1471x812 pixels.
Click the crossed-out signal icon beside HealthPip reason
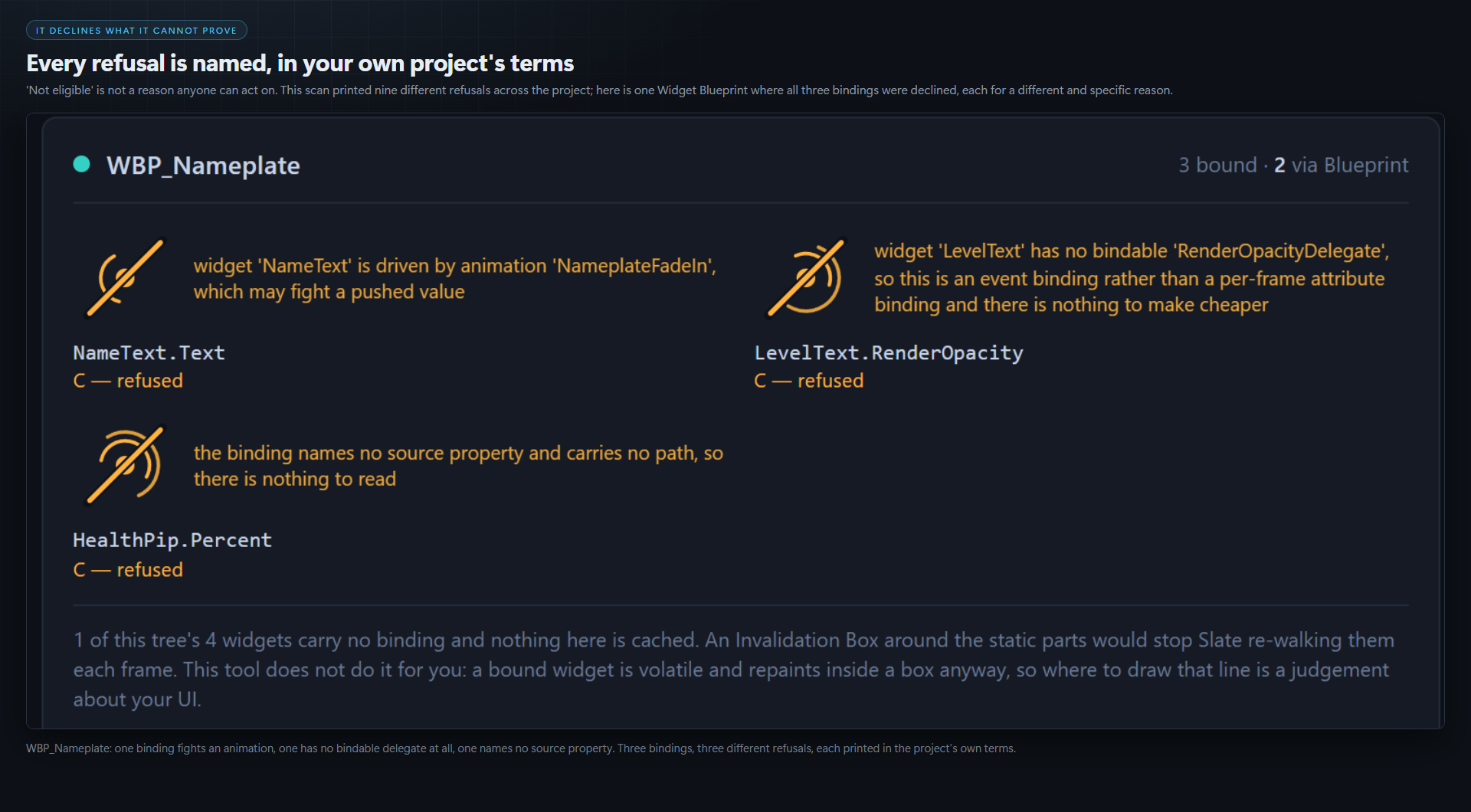point(126,465)
